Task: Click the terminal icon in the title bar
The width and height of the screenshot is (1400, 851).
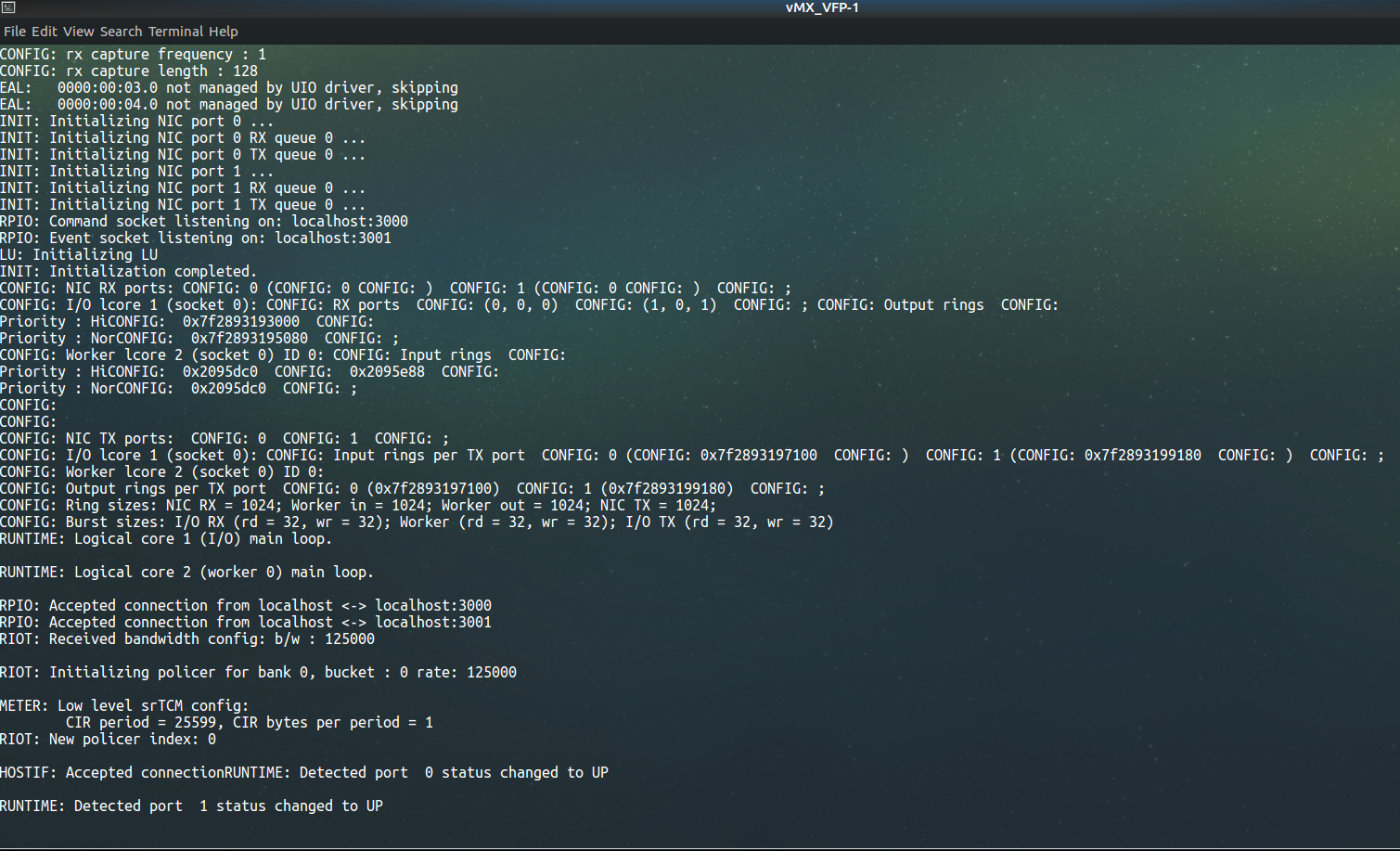Action: (8, 7)
